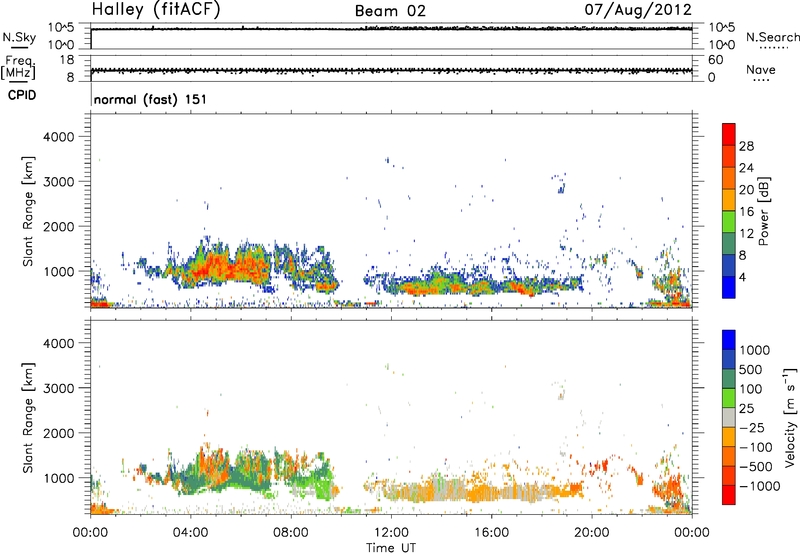Click the '16' label on the power colorbar
This screenshot has height=554, width=800.
point(746,212)
